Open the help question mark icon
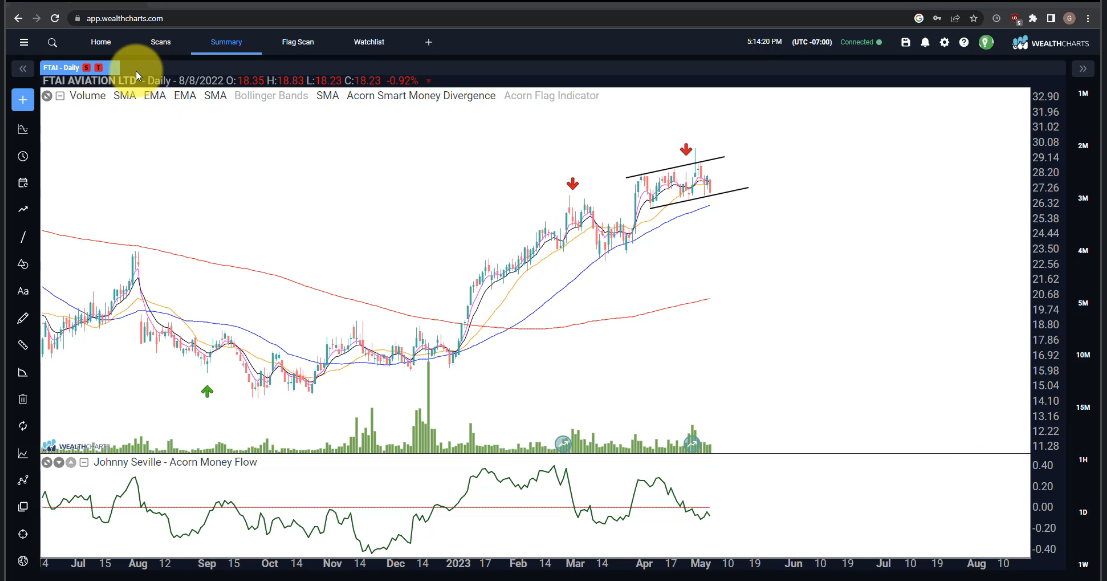This screenshot has width=1107, height=581. coord(964,42)
